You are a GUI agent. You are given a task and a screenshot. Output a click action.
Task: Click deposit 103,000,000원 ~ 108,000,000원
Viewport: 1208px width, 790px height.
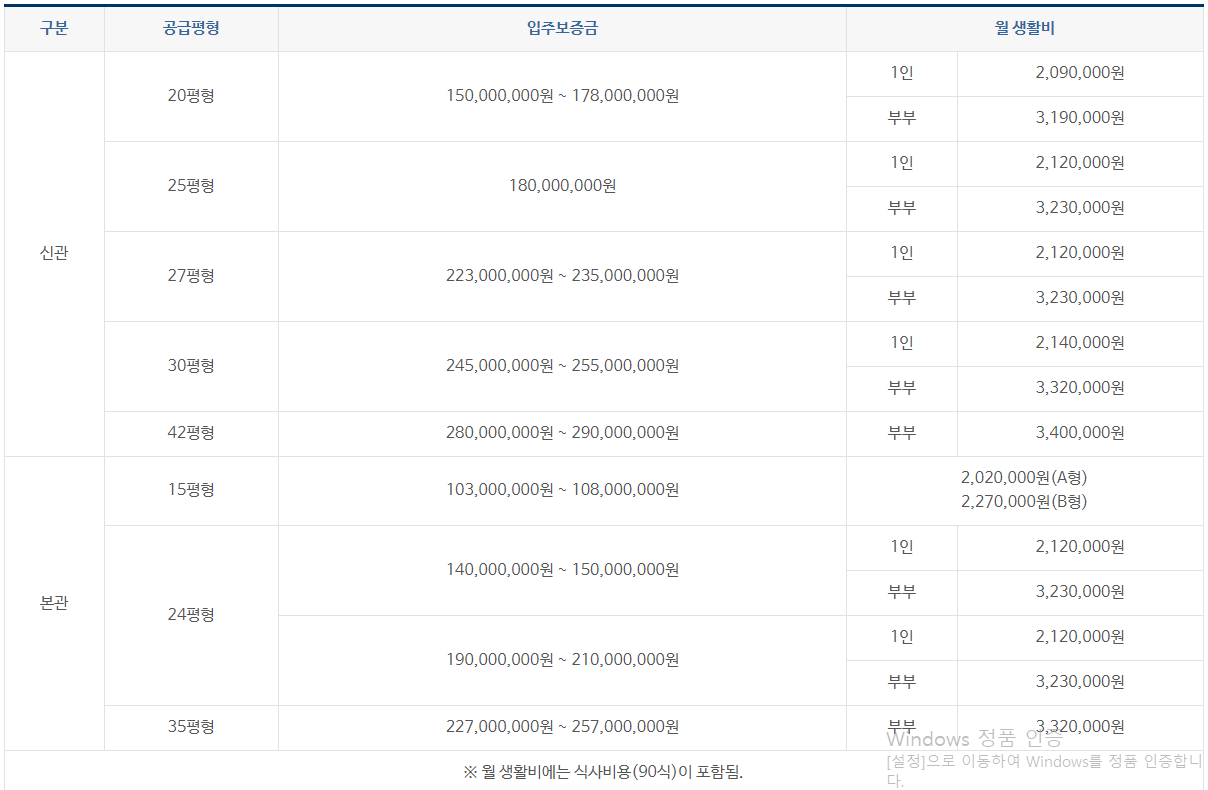562,490
